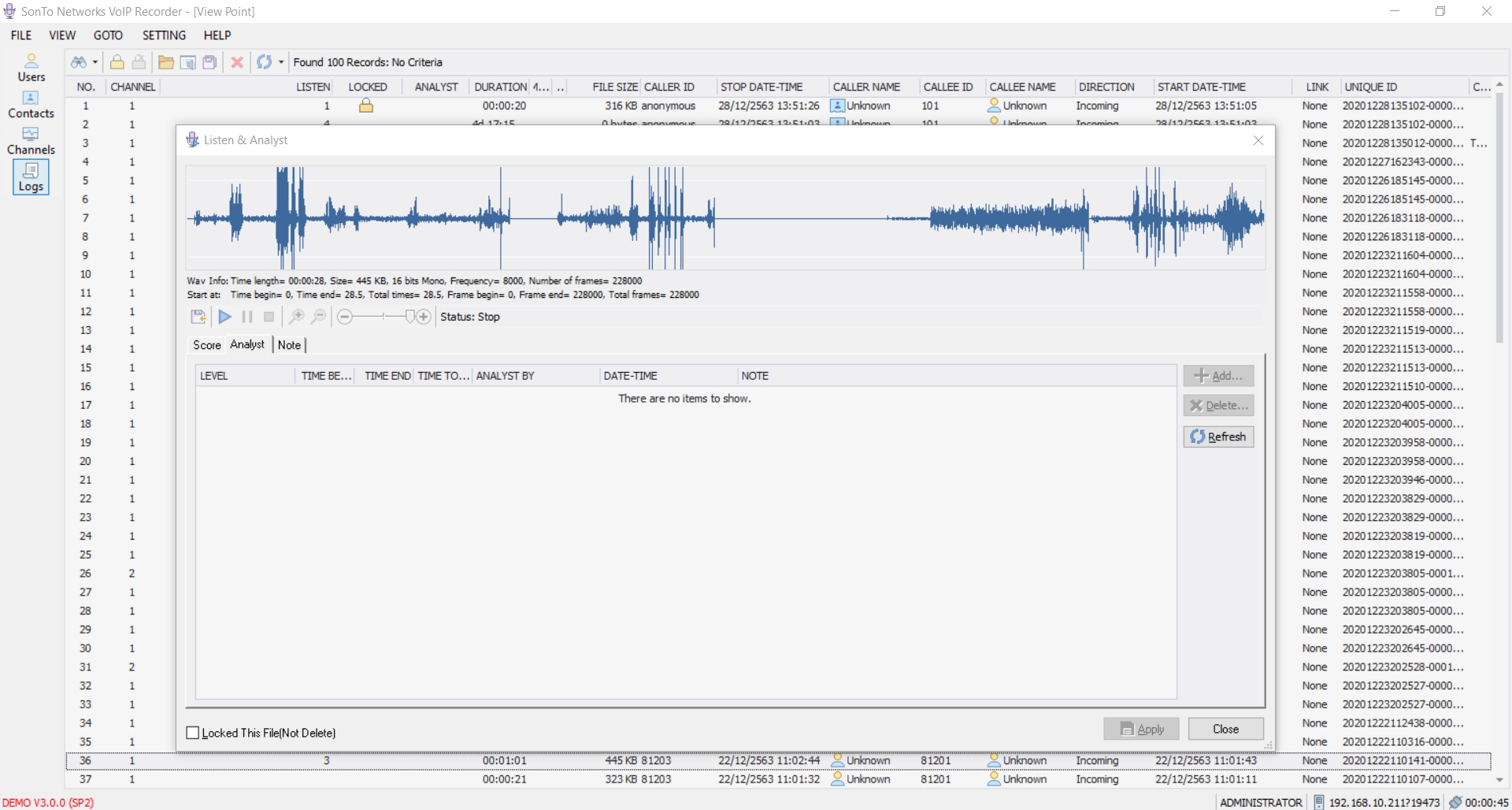Image resolution: width=1512 pixels, height=810 pixels.
Task: Switch to the Score tab
Action: (x=206, y=345)
